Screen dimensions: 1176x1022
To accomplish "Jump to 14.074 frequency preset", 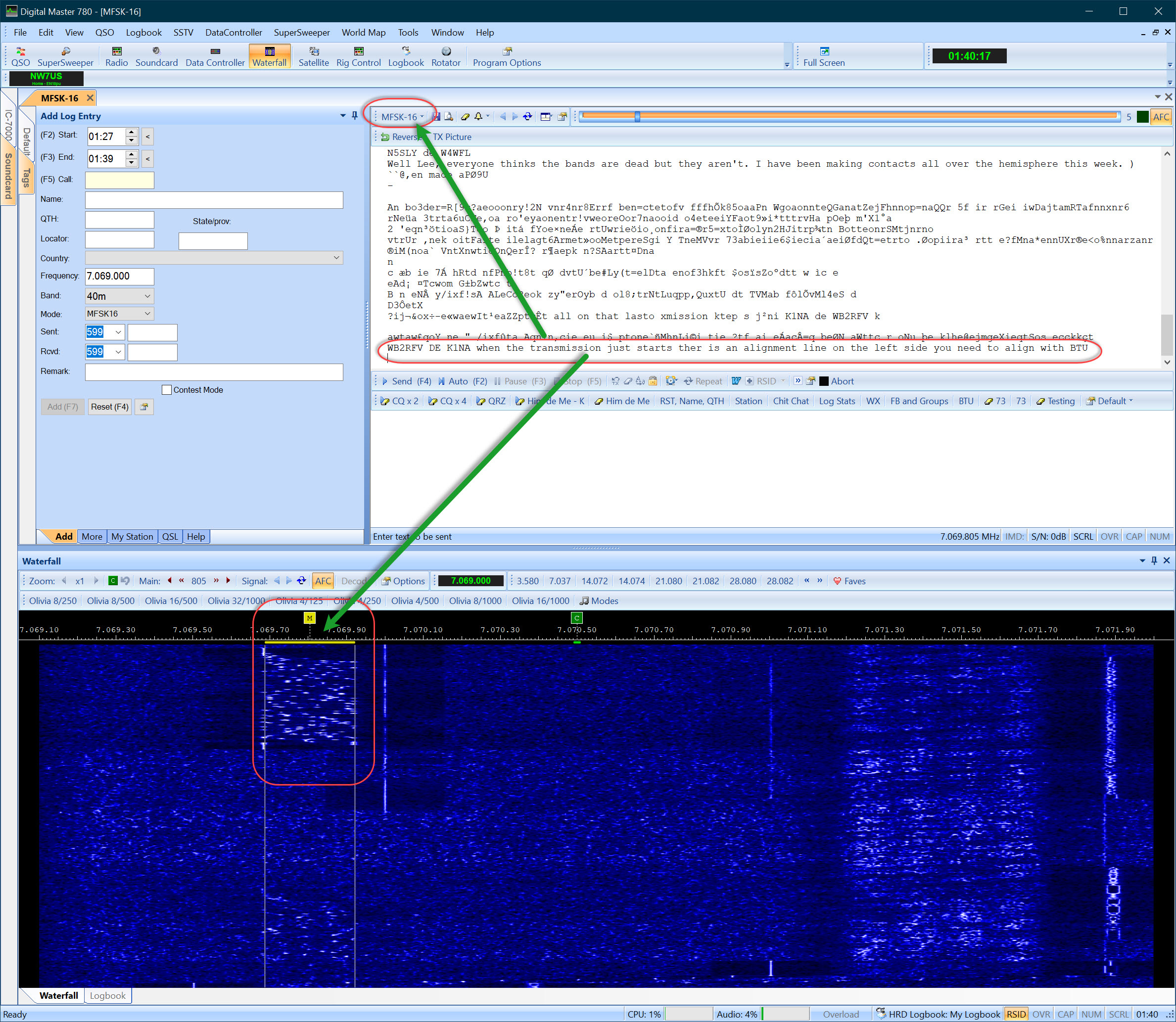I will [631, 581].
